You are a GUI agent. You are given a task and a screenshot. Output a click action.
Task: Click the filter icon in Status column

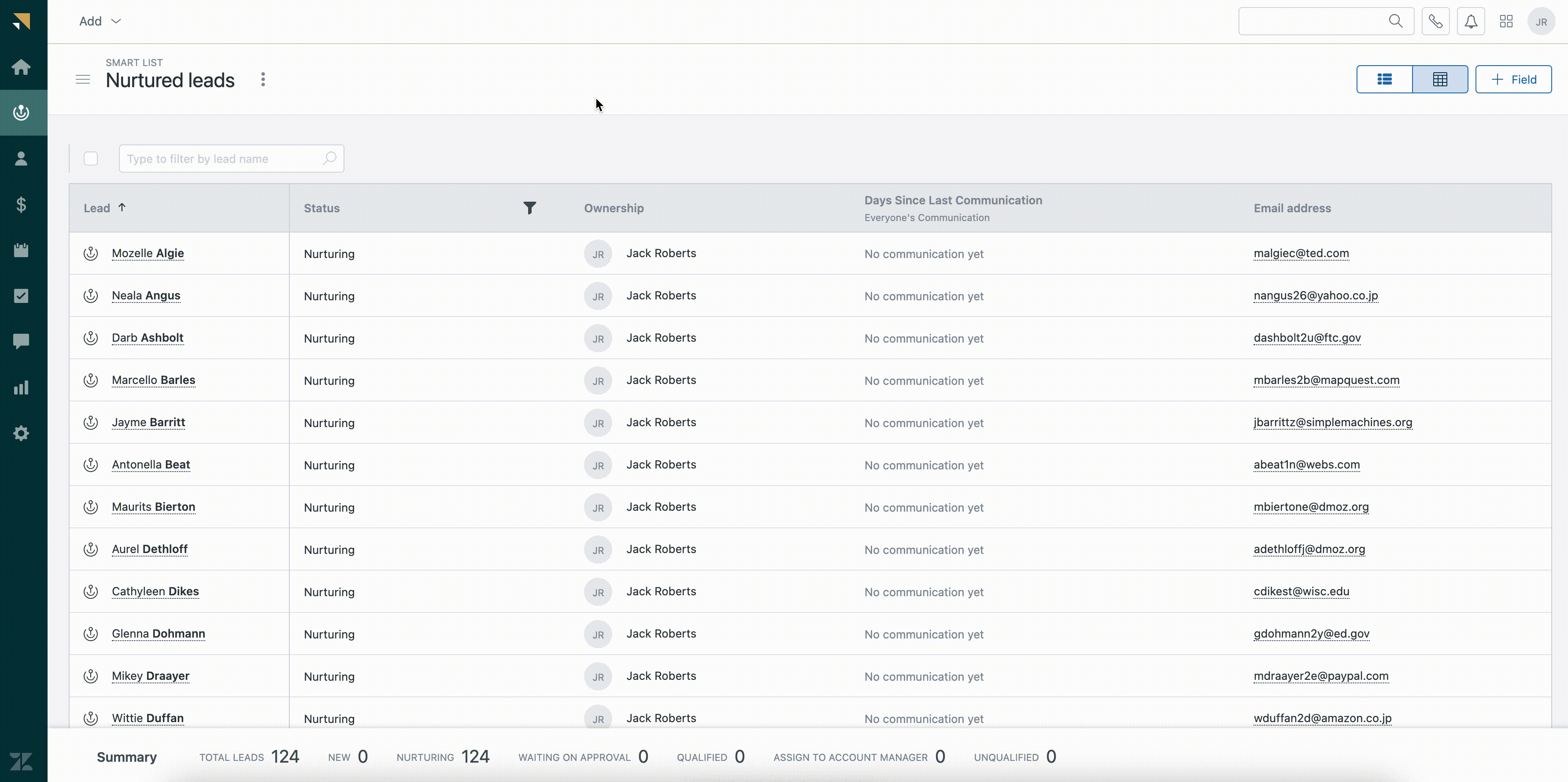tap(530, 208)
